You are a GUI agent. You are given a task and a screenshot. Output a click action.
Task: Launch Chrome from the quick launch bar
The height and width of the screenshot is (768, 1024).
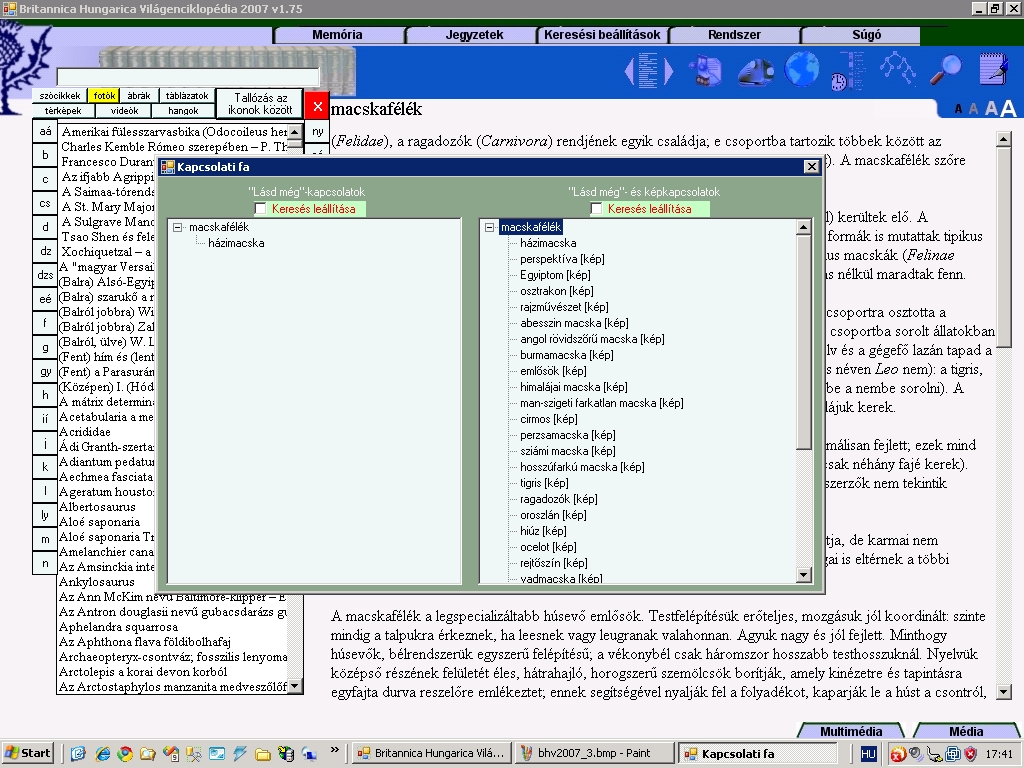(125, 754)
